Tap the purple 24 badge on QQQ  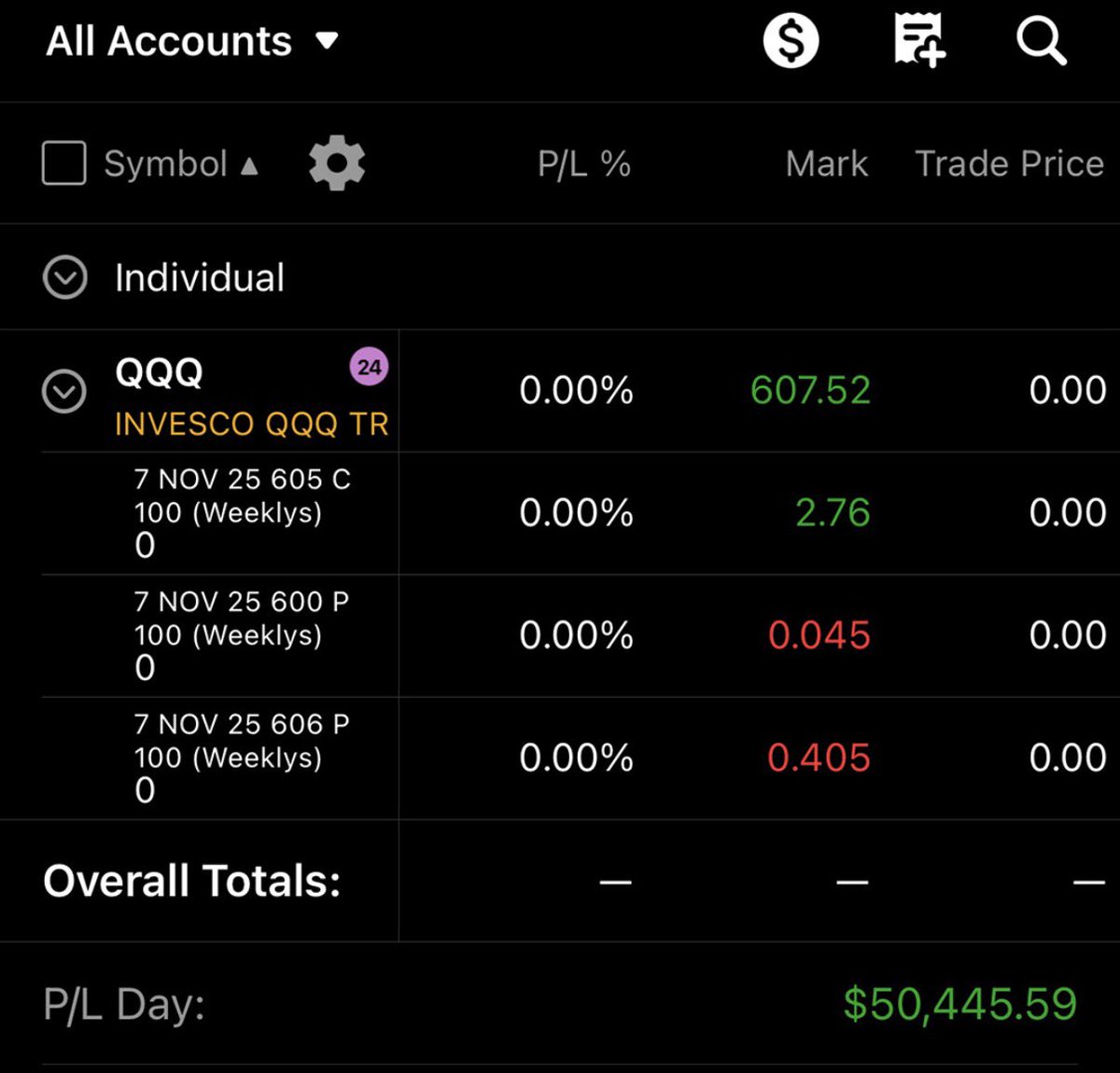point(370,367)
